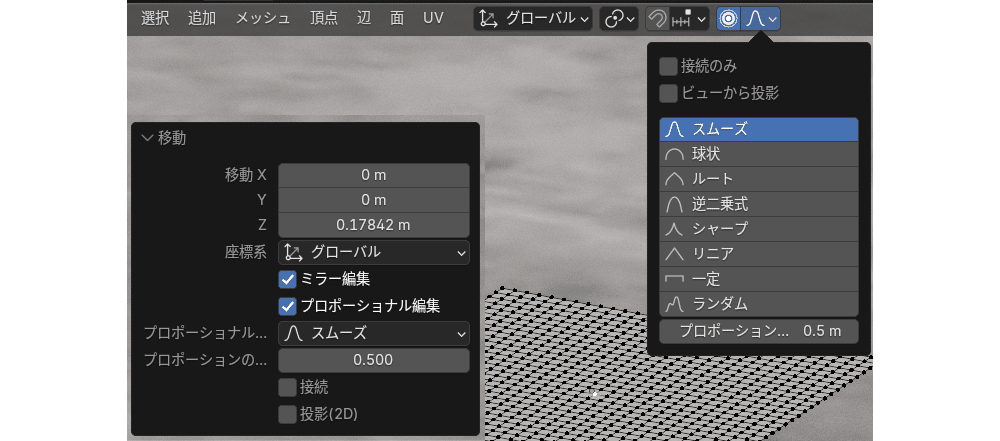The height and width of the screenshot is (441, 1000).
Task: Open the グローバル transform orientation dropdown in header
Action: pyautogui.click(x=533, y=19)
